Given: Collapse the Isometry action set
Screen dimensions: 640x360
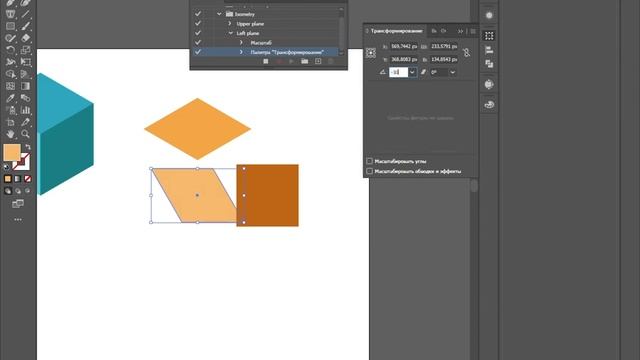Looking at the screenshot, I should coord(219,14).
